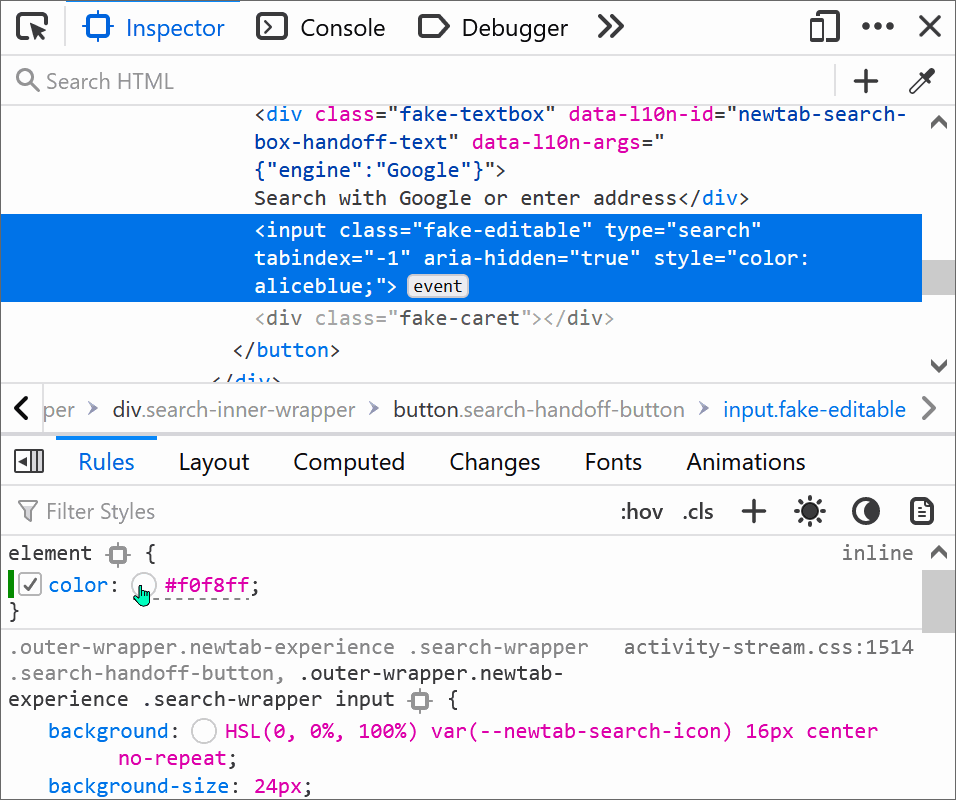The width and height of the screenshot is (956, 800).
Task: Toggle the :hov pseudo-class panel
Action: point(642,511)
